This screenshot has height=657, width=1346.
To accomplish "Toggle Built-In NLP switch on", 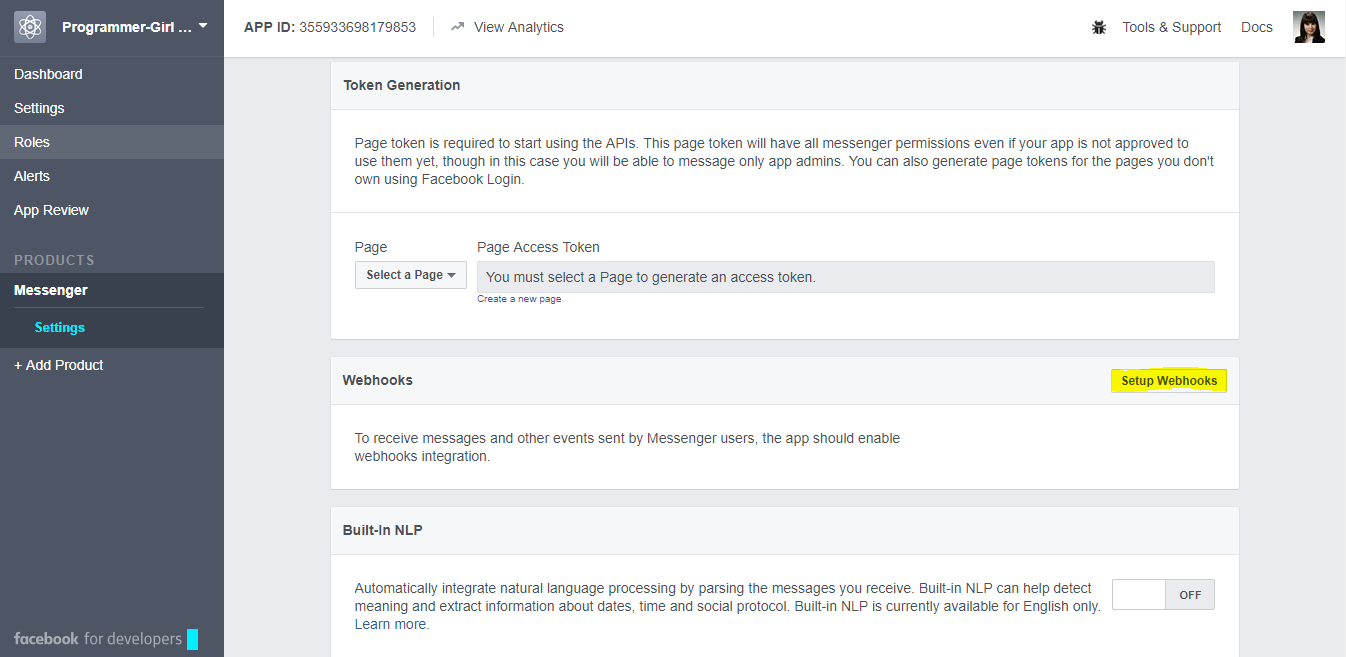I will point(1163,594).
